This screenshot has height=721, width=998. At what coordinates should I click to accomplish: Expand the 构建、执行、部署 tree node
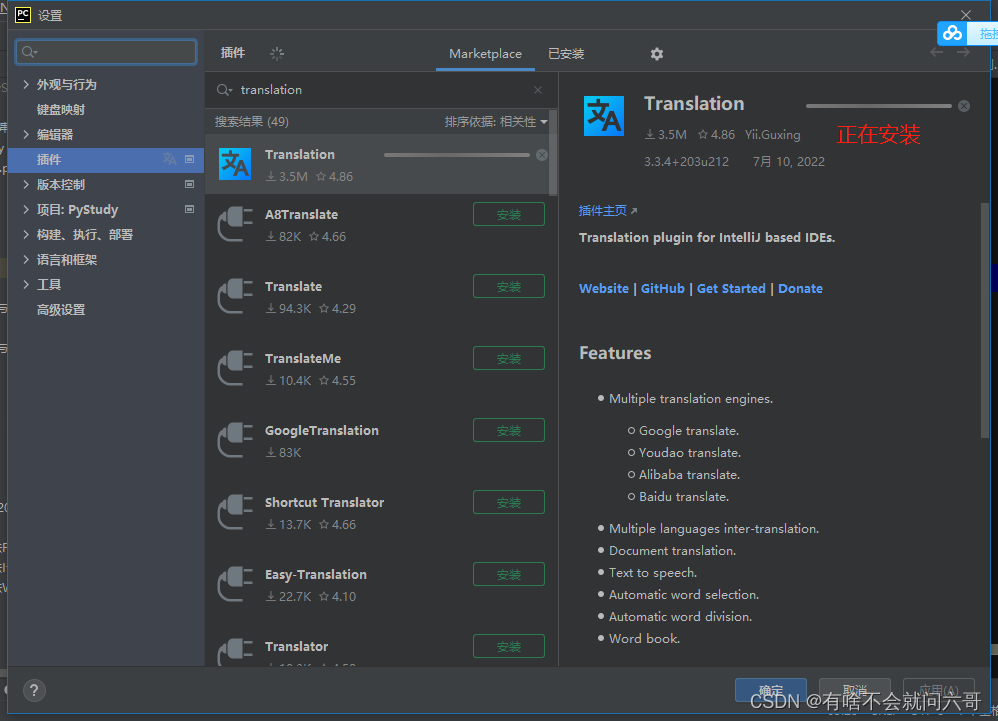coord(26,234)
